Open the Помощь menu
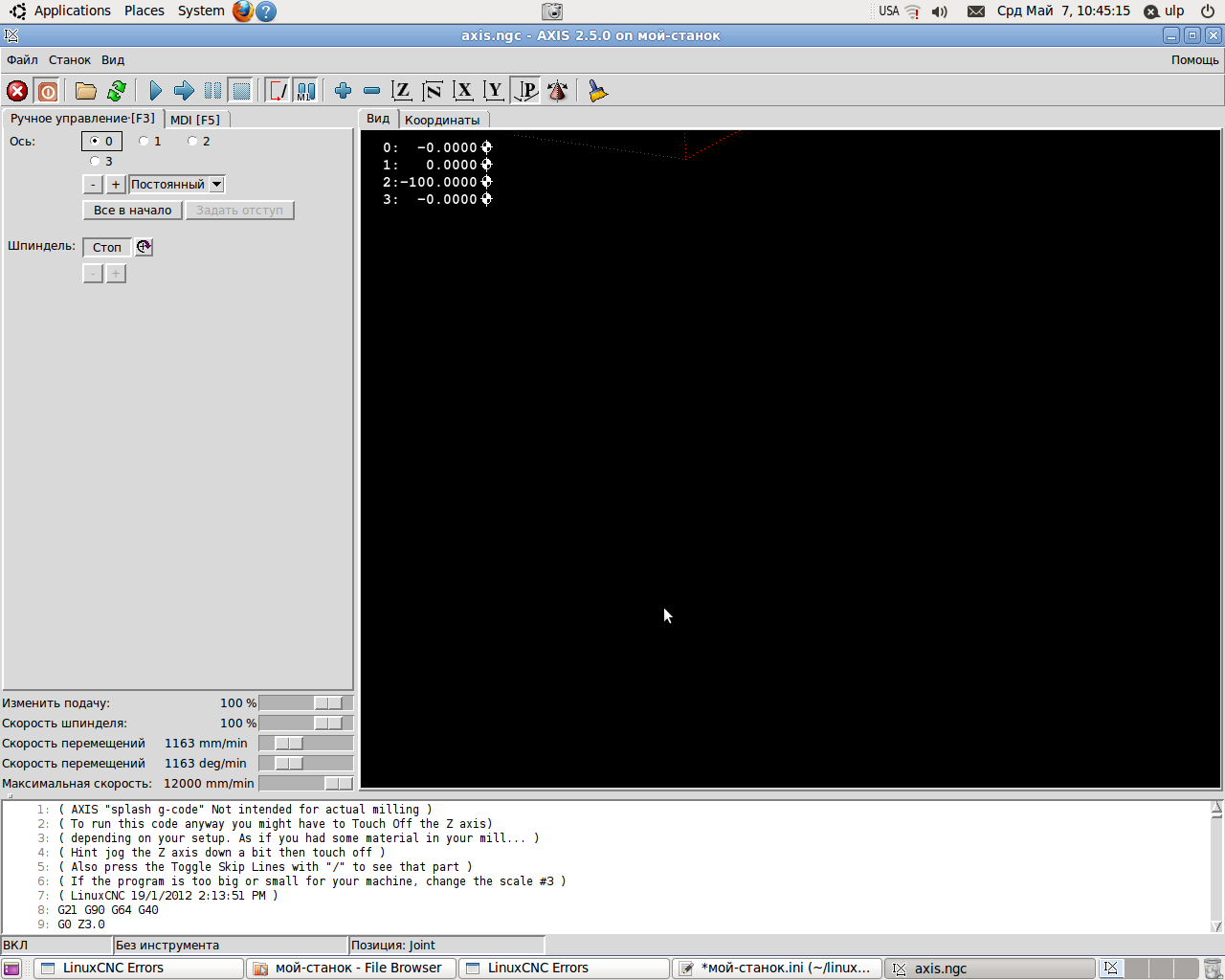This screenshot has width=1225, height=980. pyautogui.click(x=1195, y=59)
